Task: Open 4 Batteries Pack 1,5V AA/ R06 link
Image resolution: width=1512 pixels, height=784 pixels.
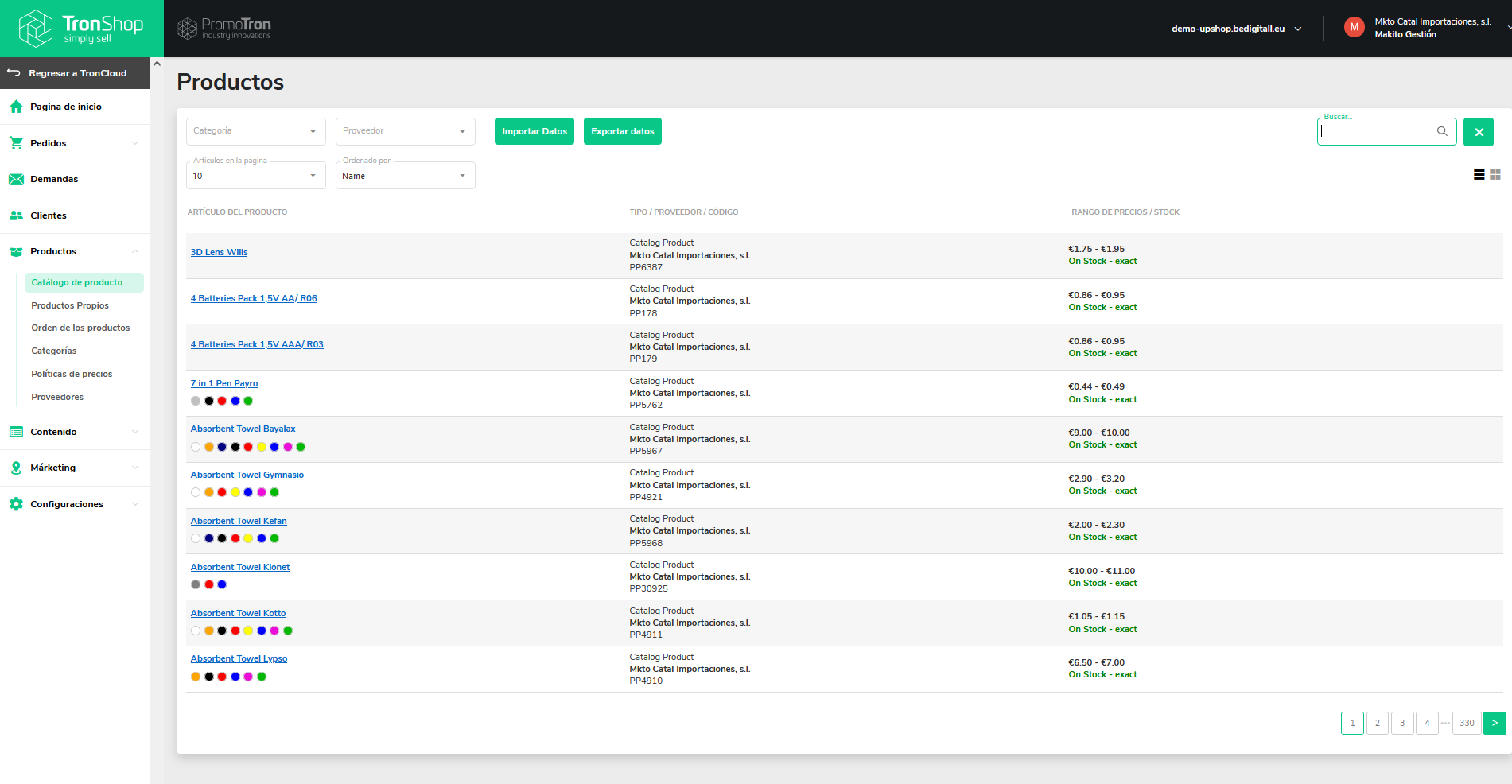Action: click(254, 298)
